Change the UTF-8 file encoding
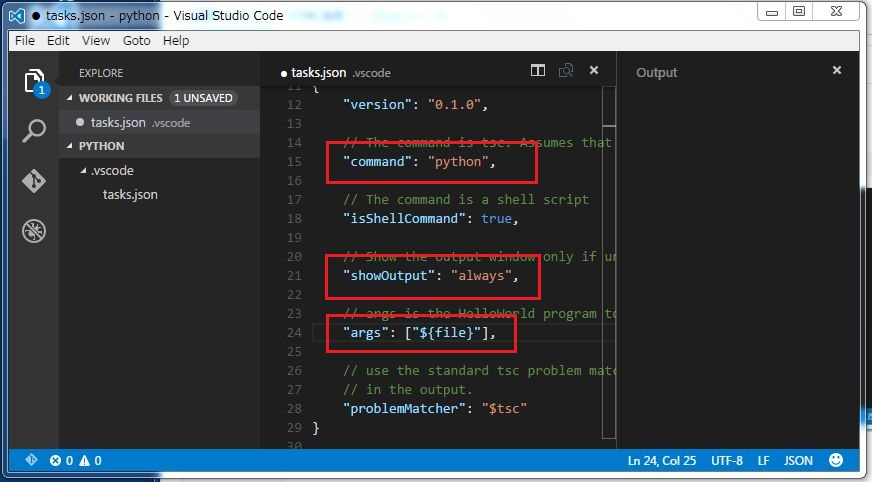The height and width of the screenshot is (482, 872). [727, 460]
